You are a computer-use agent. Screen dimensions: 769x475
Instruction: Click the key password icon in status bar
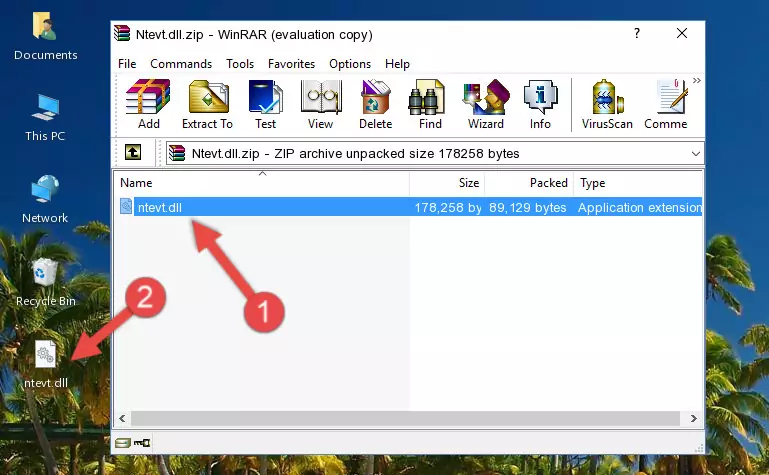142,443
